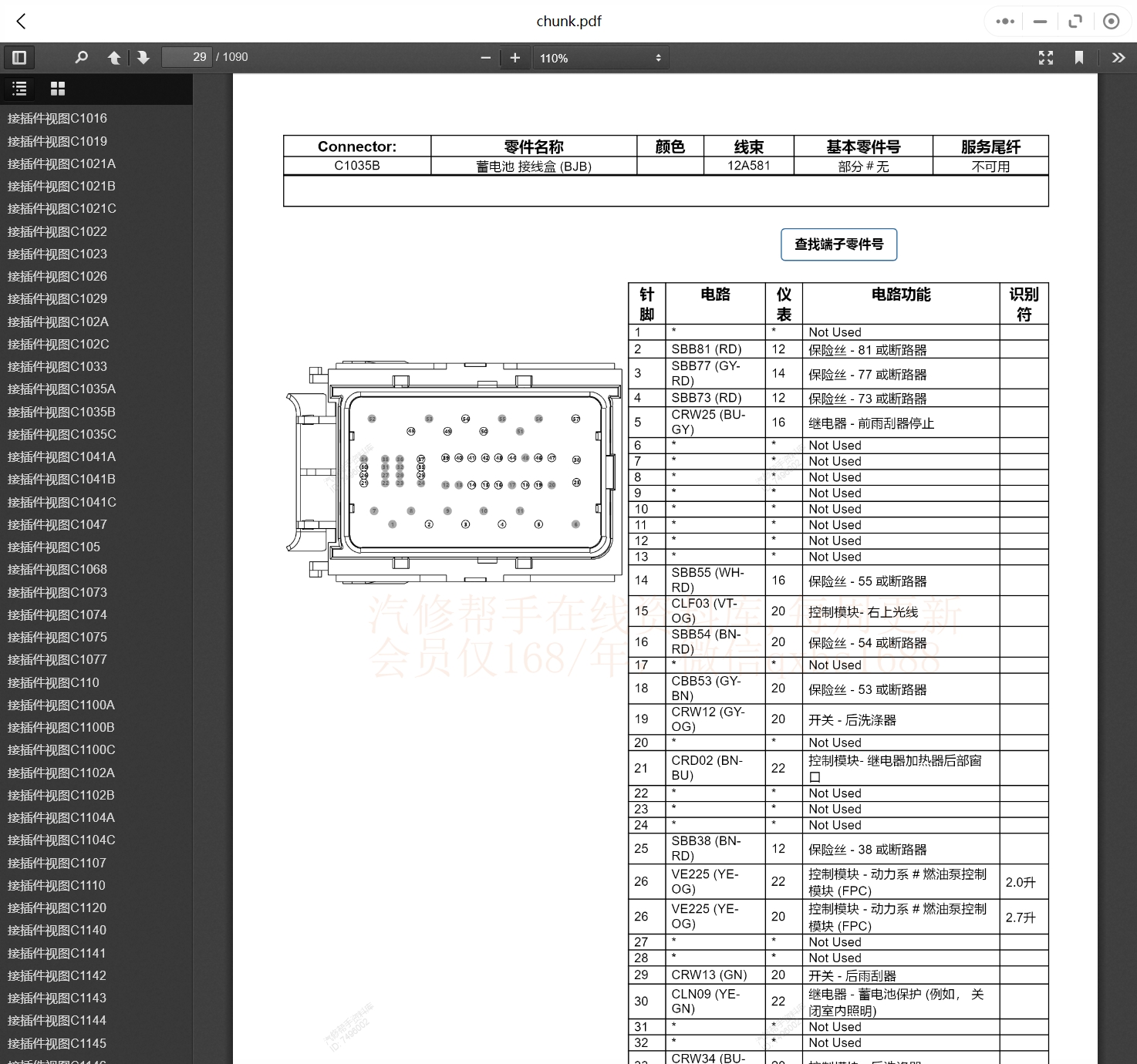Image resolution: width=1137 pixels, height=1064 pixels.
Task: Enter presentation mode with the fullscreen icon
Action: pyautogui.click(x=1046, y=57)
